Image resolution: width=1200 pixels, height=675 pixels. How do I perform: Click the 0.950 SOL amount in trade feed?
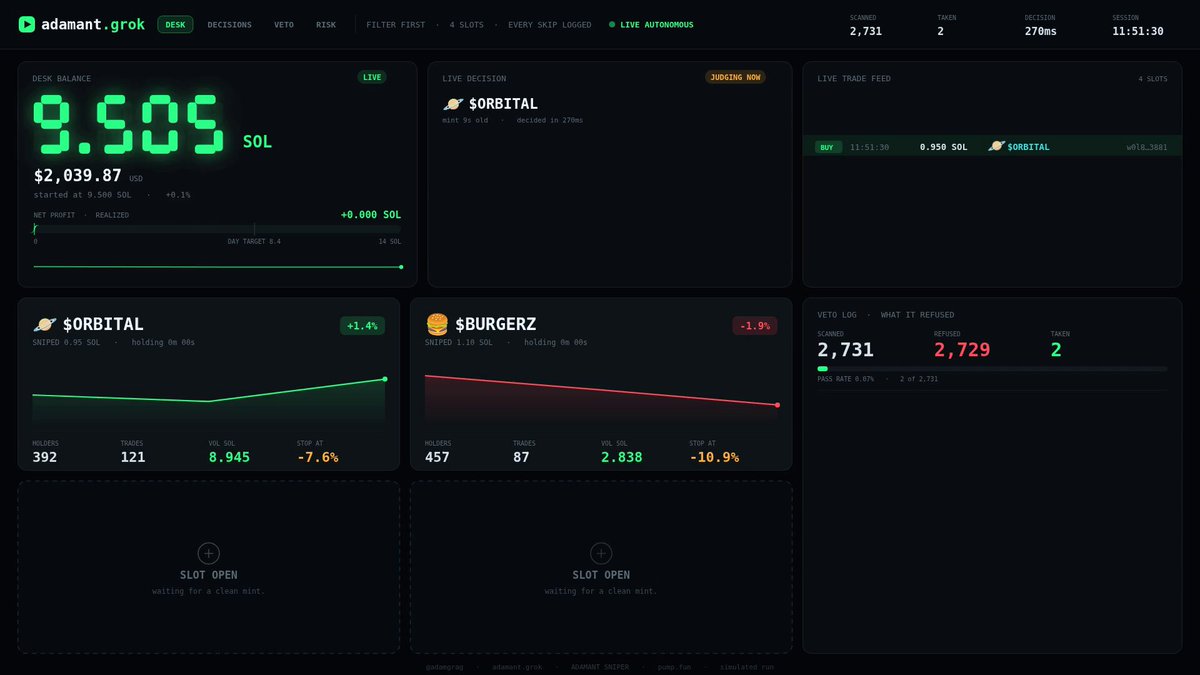tap(944, 147)
